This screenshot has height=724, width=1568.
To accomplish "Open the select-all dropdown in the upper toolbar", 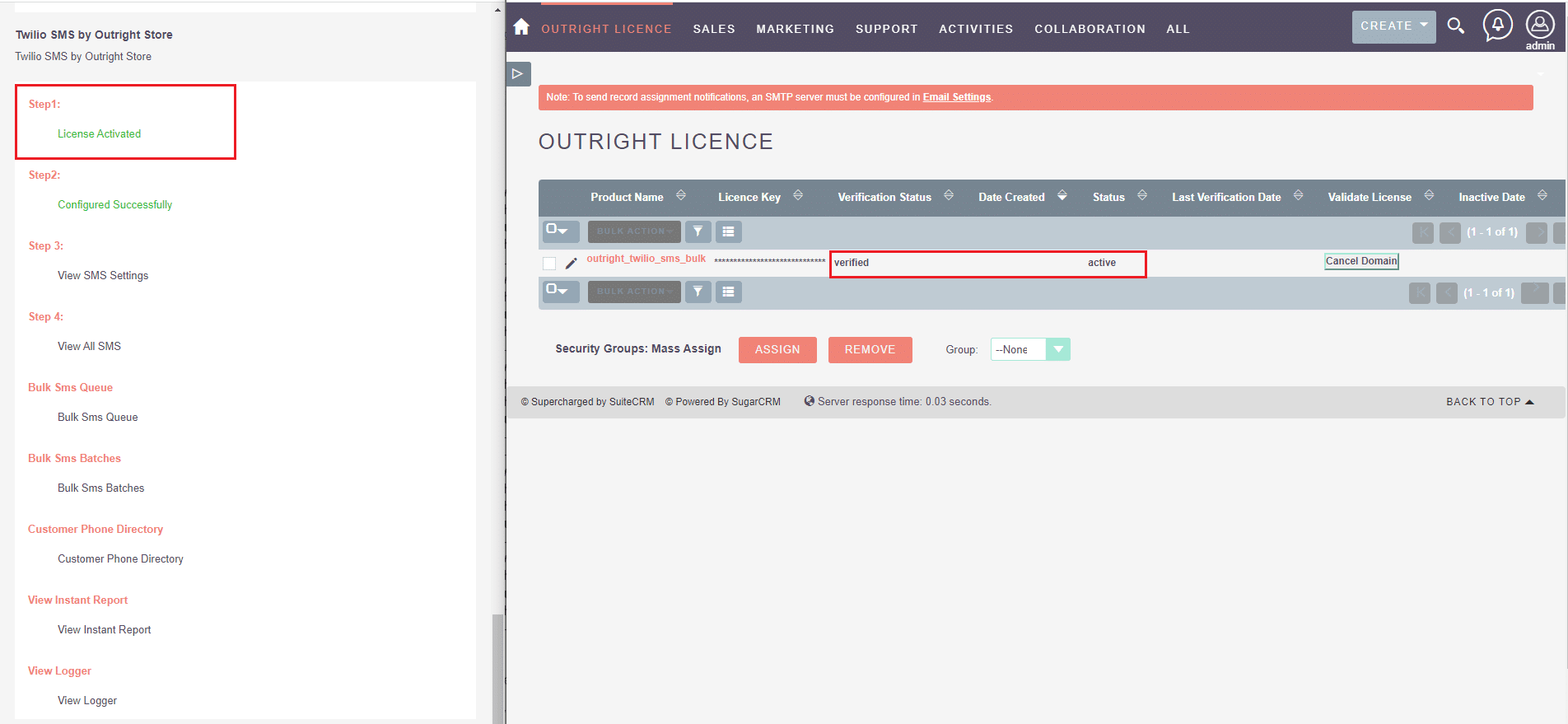I will click(560, 231).
